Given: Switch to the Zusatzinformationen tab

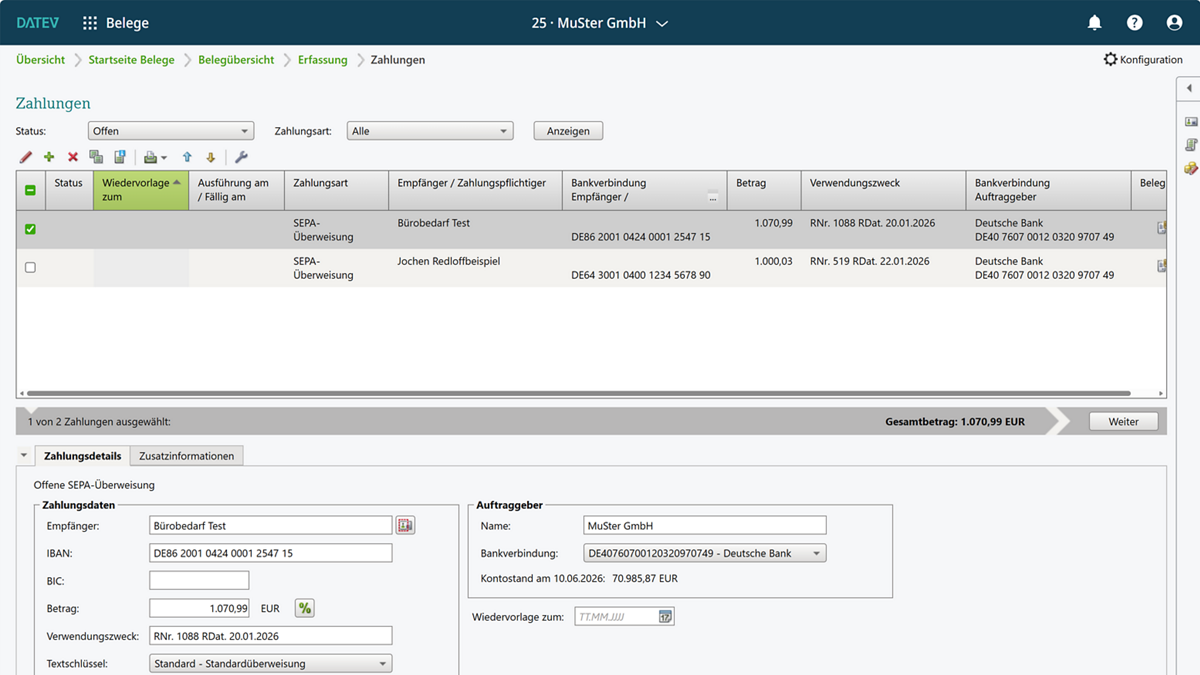Looking at the screenshot, I should (187, 456).
